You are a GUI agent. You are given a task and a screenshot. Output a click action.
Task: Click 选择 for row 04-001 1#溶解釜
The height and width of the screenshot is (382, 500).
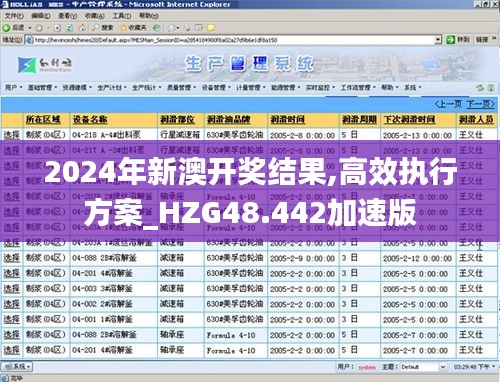point(12,319)
